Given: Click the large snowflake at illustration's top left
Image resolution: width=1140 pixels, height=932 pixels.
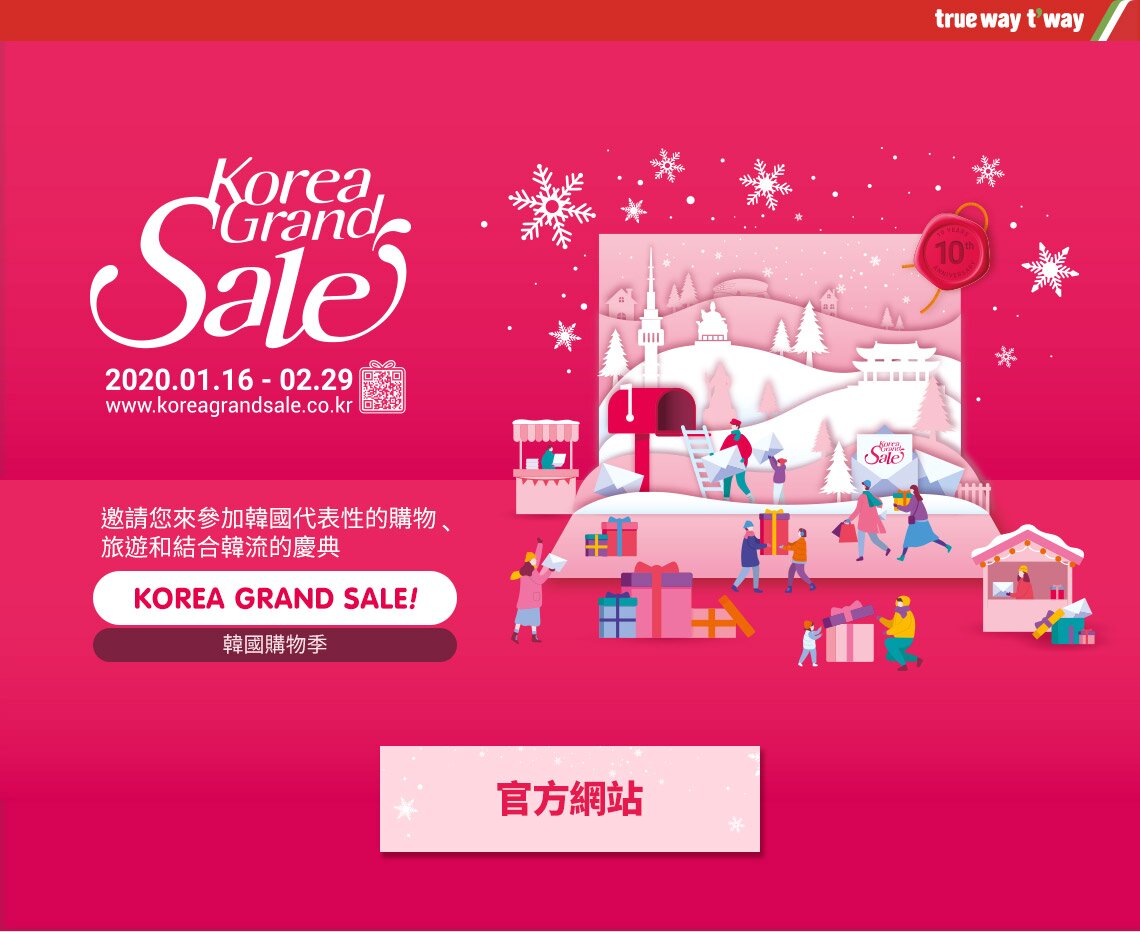Looking at the screenshot, I should coord(552,206).
